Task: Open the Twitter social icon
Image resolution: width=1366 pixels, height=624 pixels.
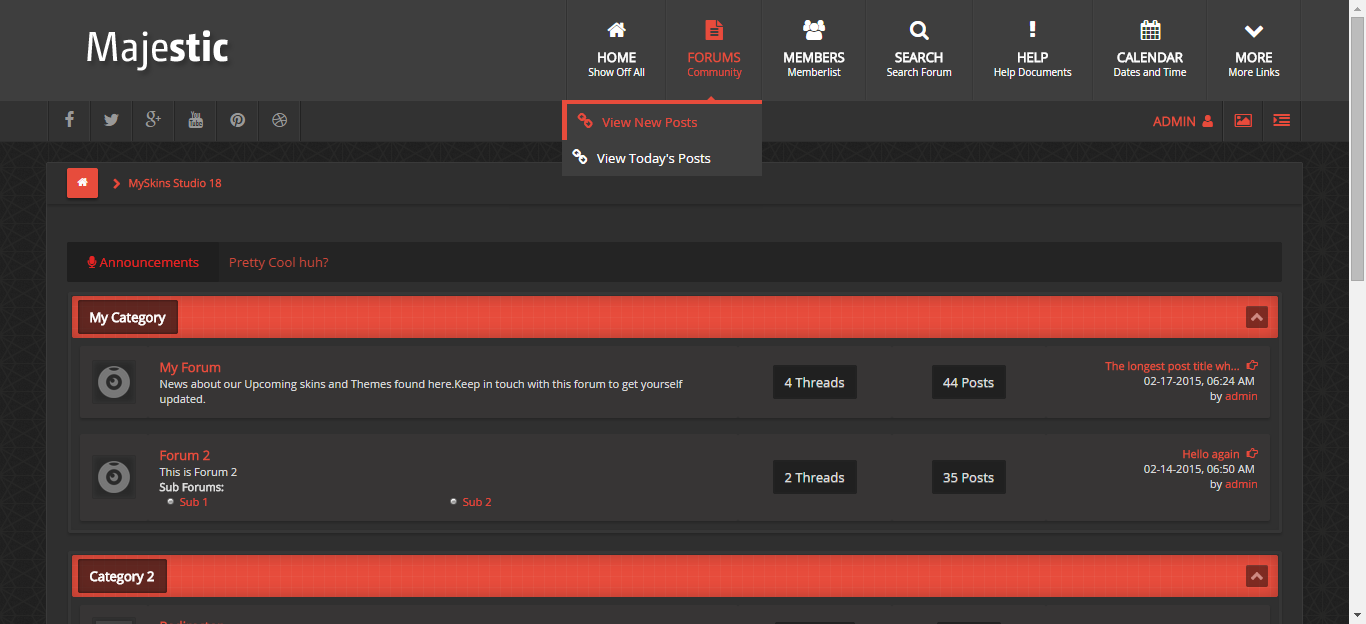Action: [111, 120]
